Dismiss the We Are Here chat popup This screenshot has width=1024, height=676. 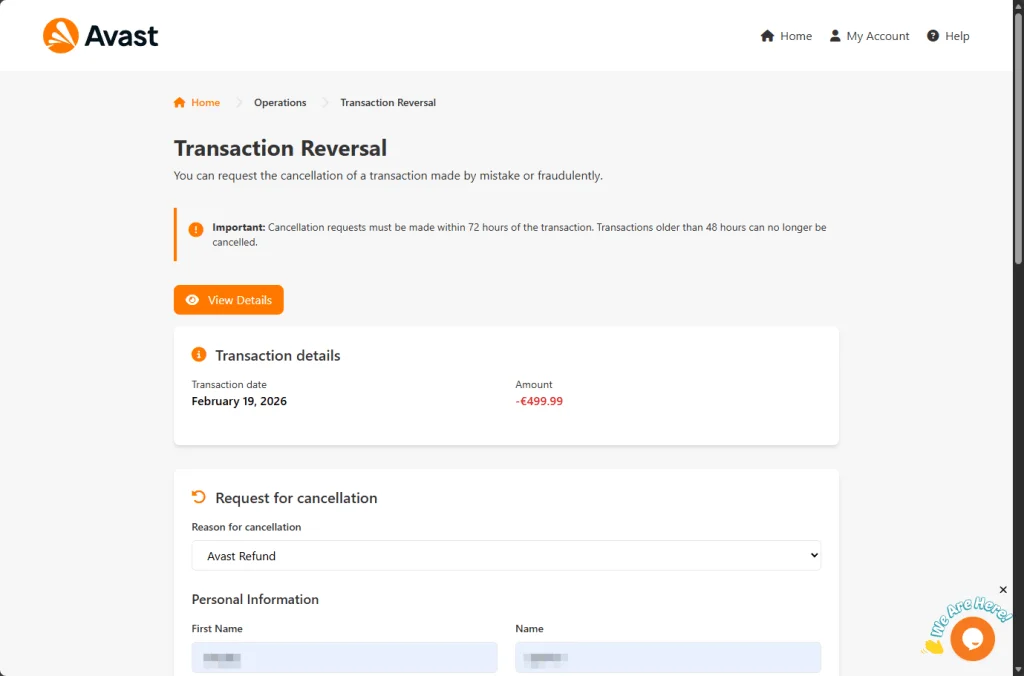(x=1003, y=590)
